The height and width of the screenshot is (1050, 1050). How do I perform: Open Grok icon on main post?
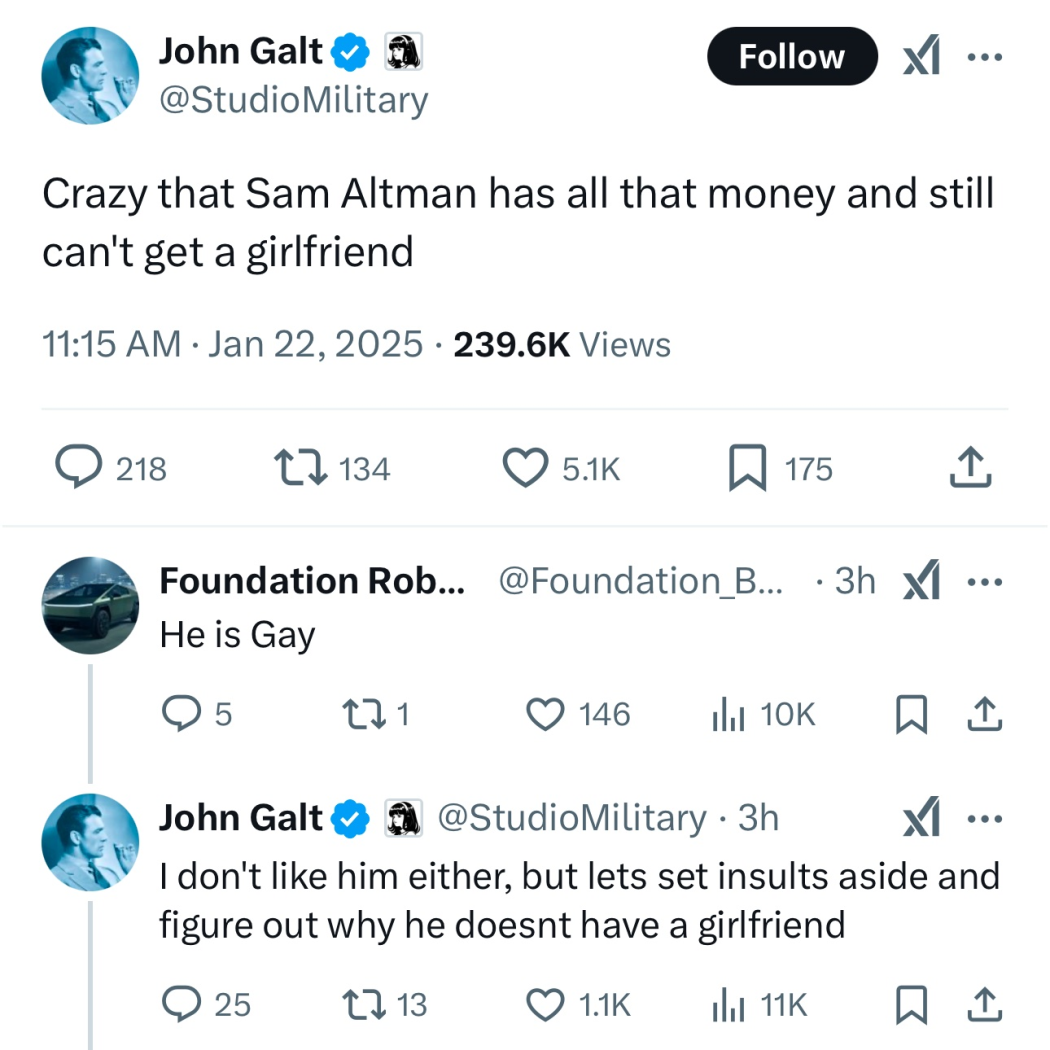pos(920,57)
